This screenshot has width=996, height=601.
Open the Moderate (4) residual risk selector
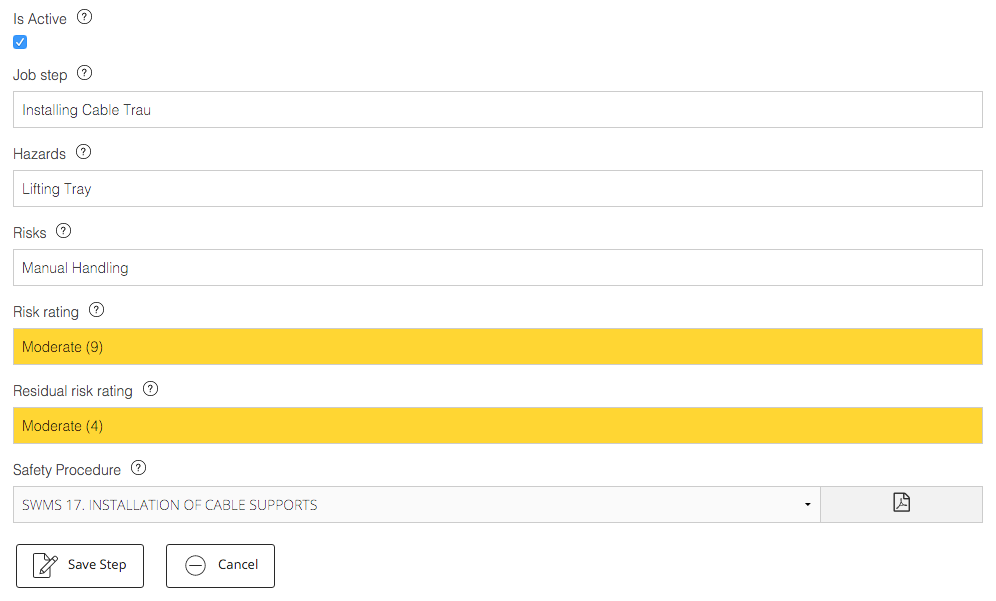pos(497,426)
